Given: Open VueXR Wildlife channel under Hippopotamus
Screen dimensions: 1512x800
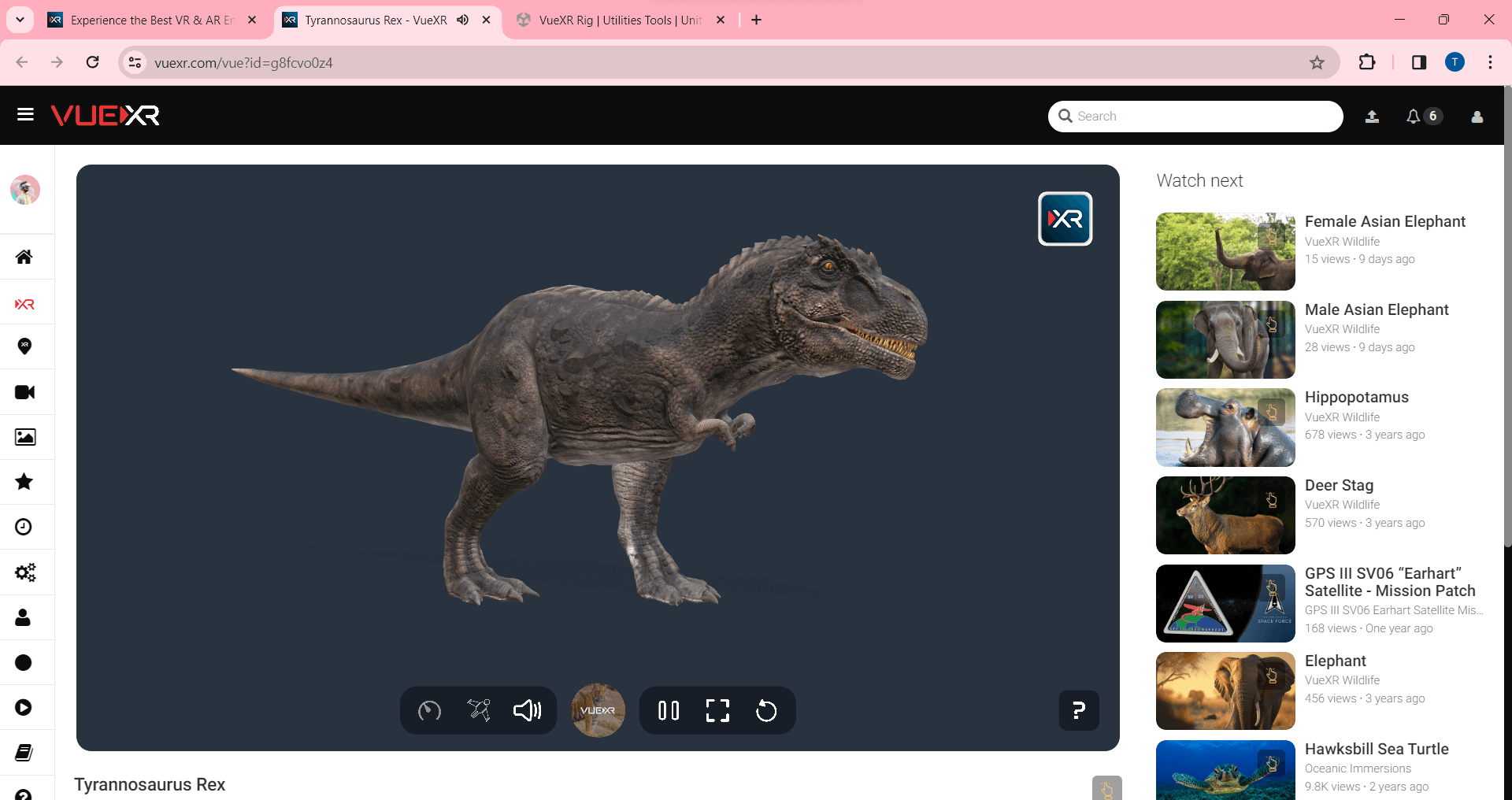Looking at the screenshot, I should click(x=1342, y=417).
